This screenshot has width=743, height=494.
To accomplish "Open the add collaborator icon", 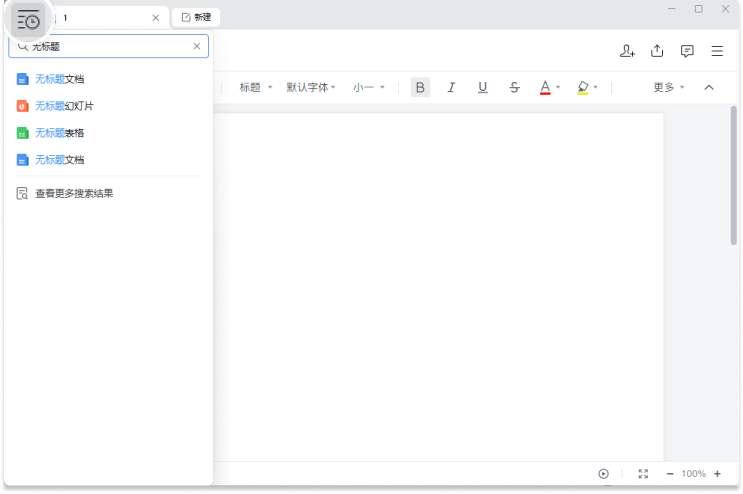I will point(627,51).
